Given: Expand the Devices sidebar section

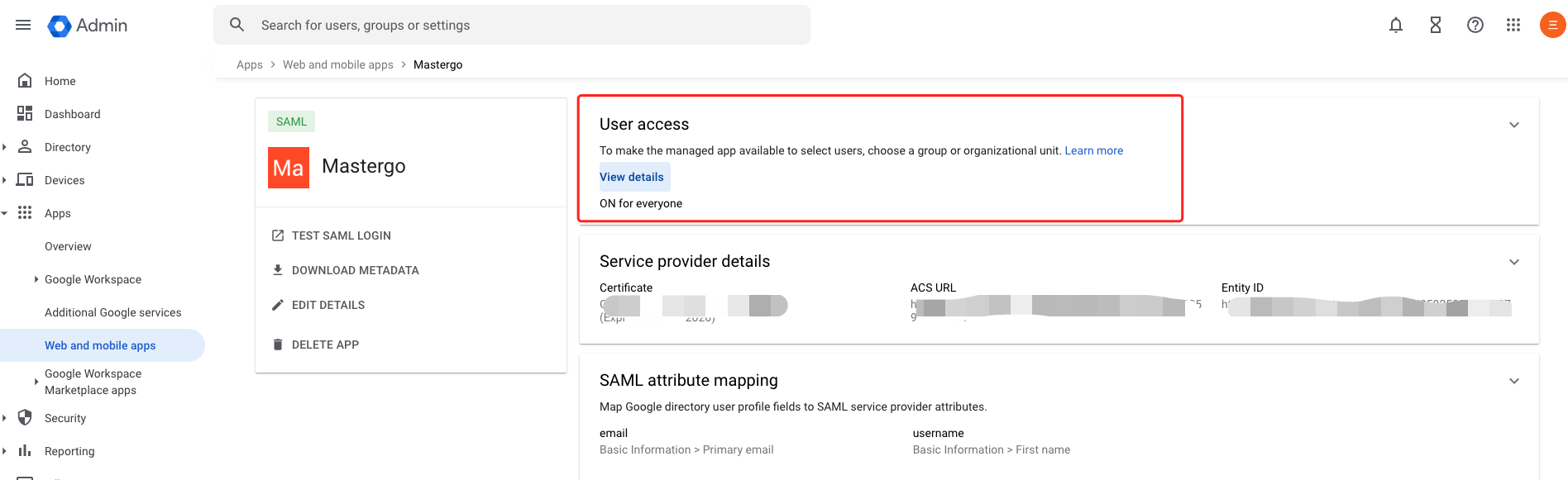Looking at the screenshot, I should point(5,180).
